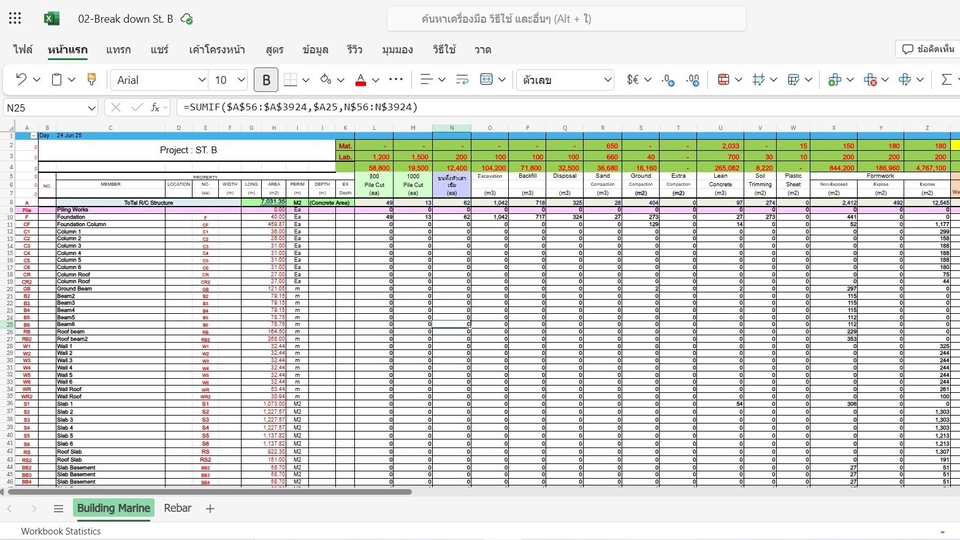The width and height of the screenshot is (960, 540).
Task: Click the Format Painter brush icon
Action: click(91, 80)
